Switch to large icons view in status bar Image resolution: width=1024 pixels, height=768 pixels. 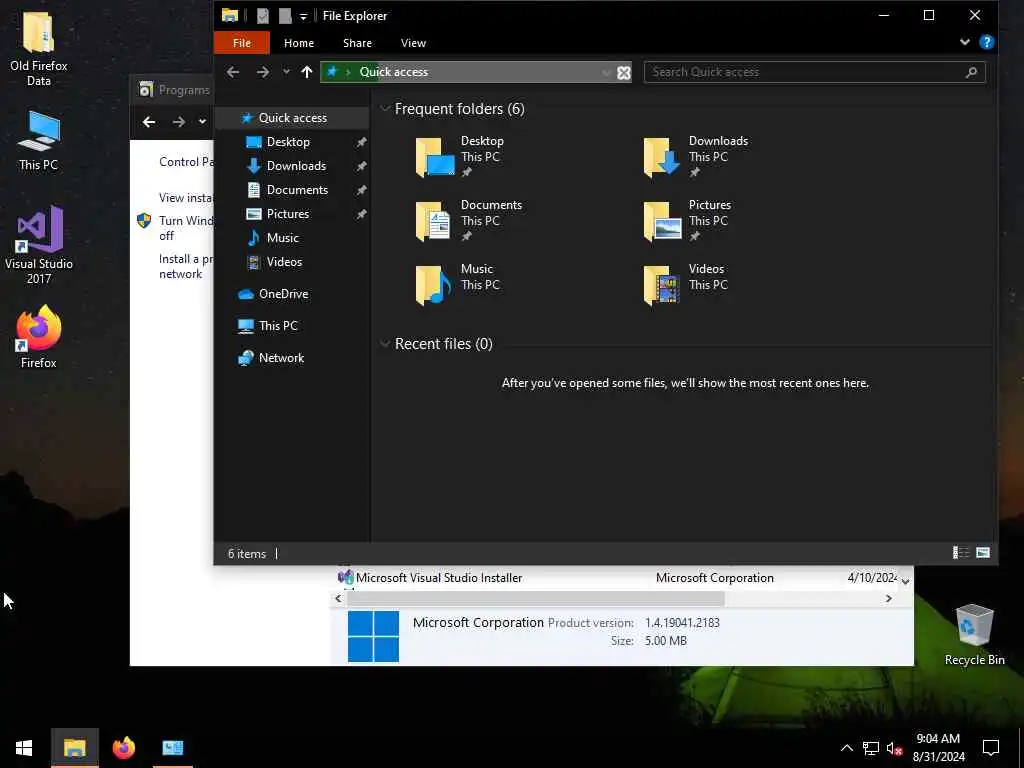pyautogui.click(x=983, y=553)
